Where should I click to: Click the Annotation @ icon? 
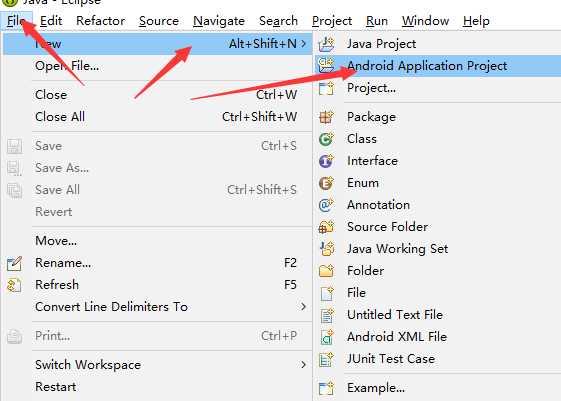point(326,205)
